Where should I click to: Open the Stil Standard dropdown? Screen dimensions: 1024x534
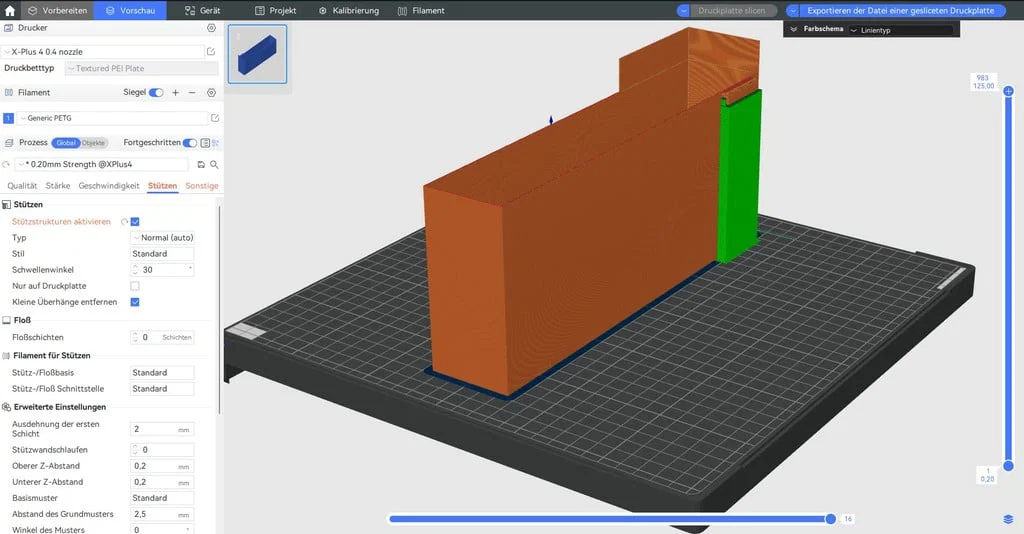click(x=162, y=254)
